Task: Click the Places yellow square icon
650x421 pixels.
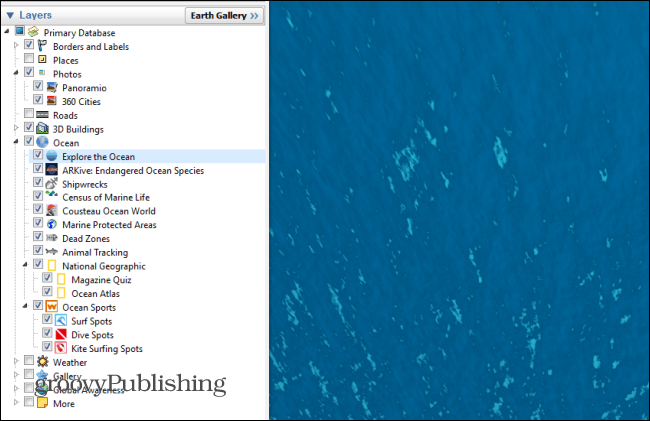Action: [42, 59]
